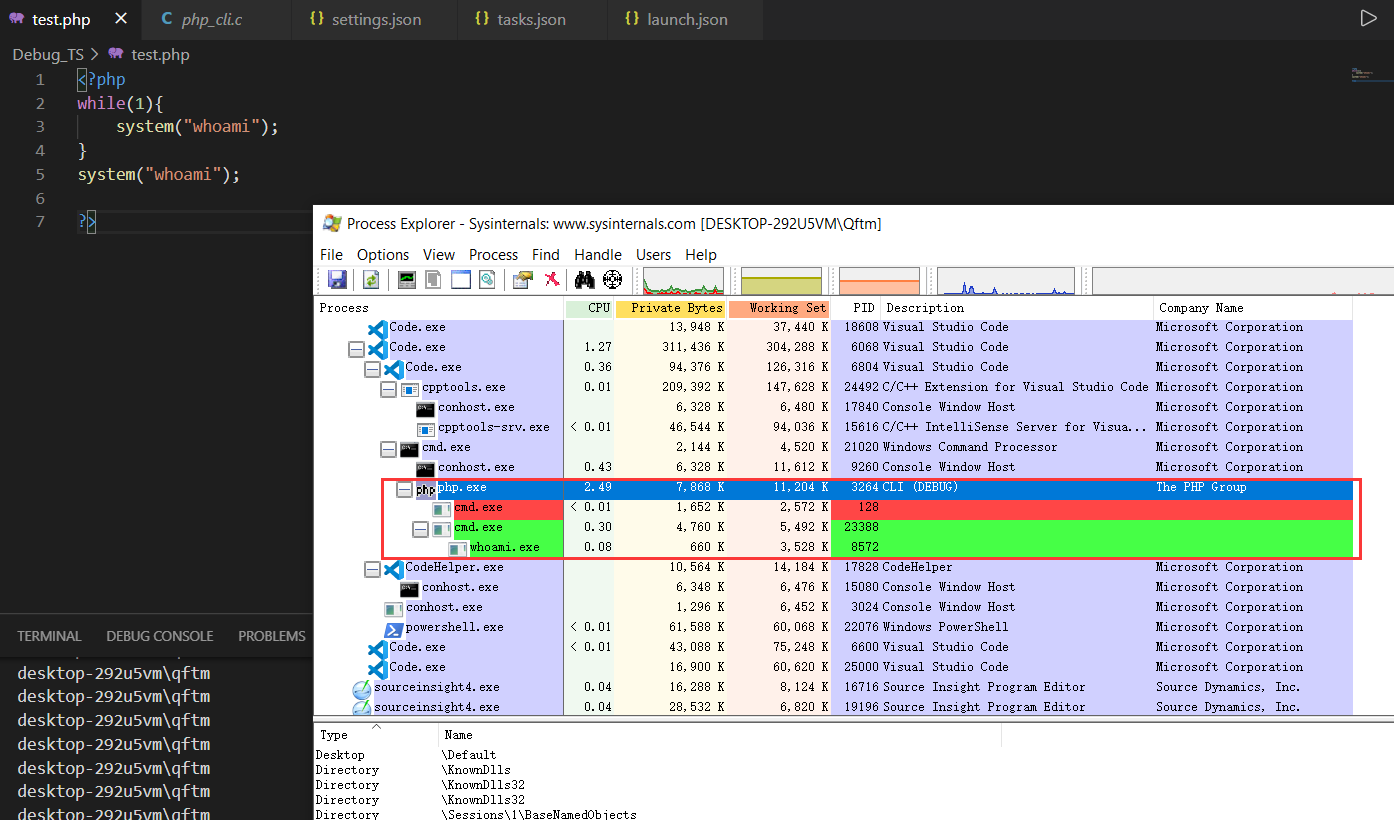1394x820 pixels.
Task: Open the Find menu
Action: coord(546,255)
